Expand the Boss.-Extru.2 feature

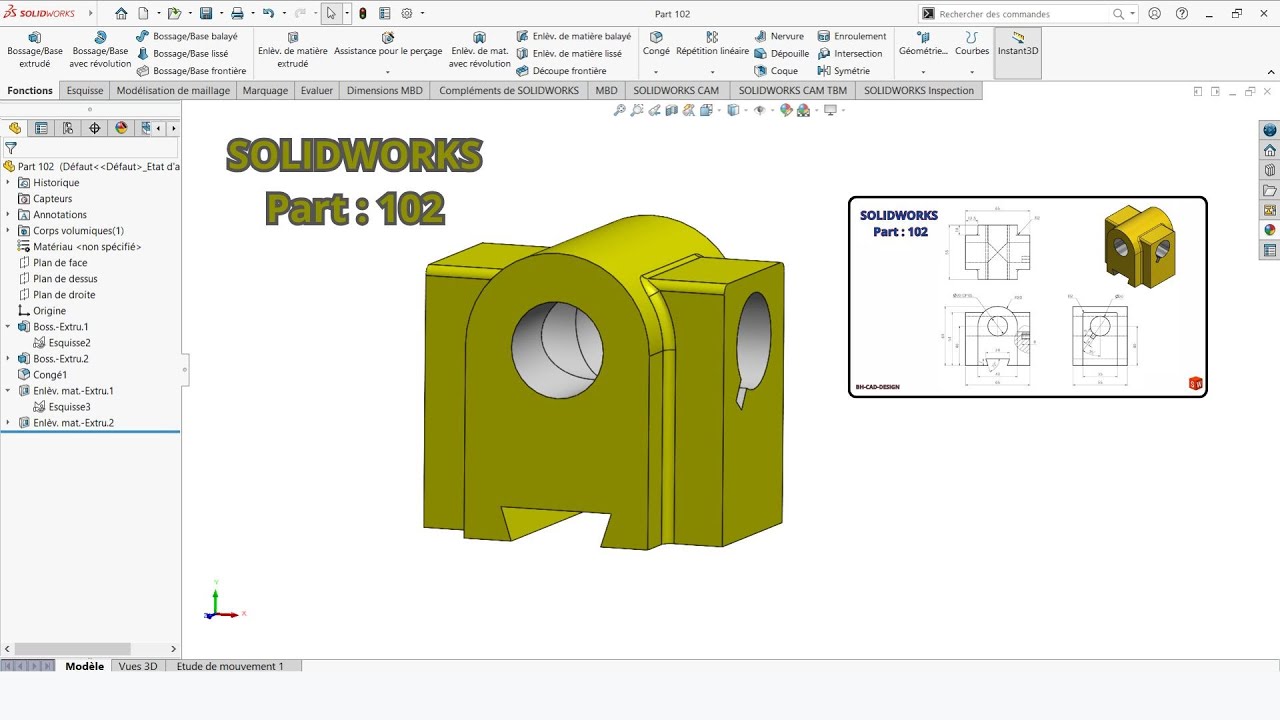[x=8, y=359]
